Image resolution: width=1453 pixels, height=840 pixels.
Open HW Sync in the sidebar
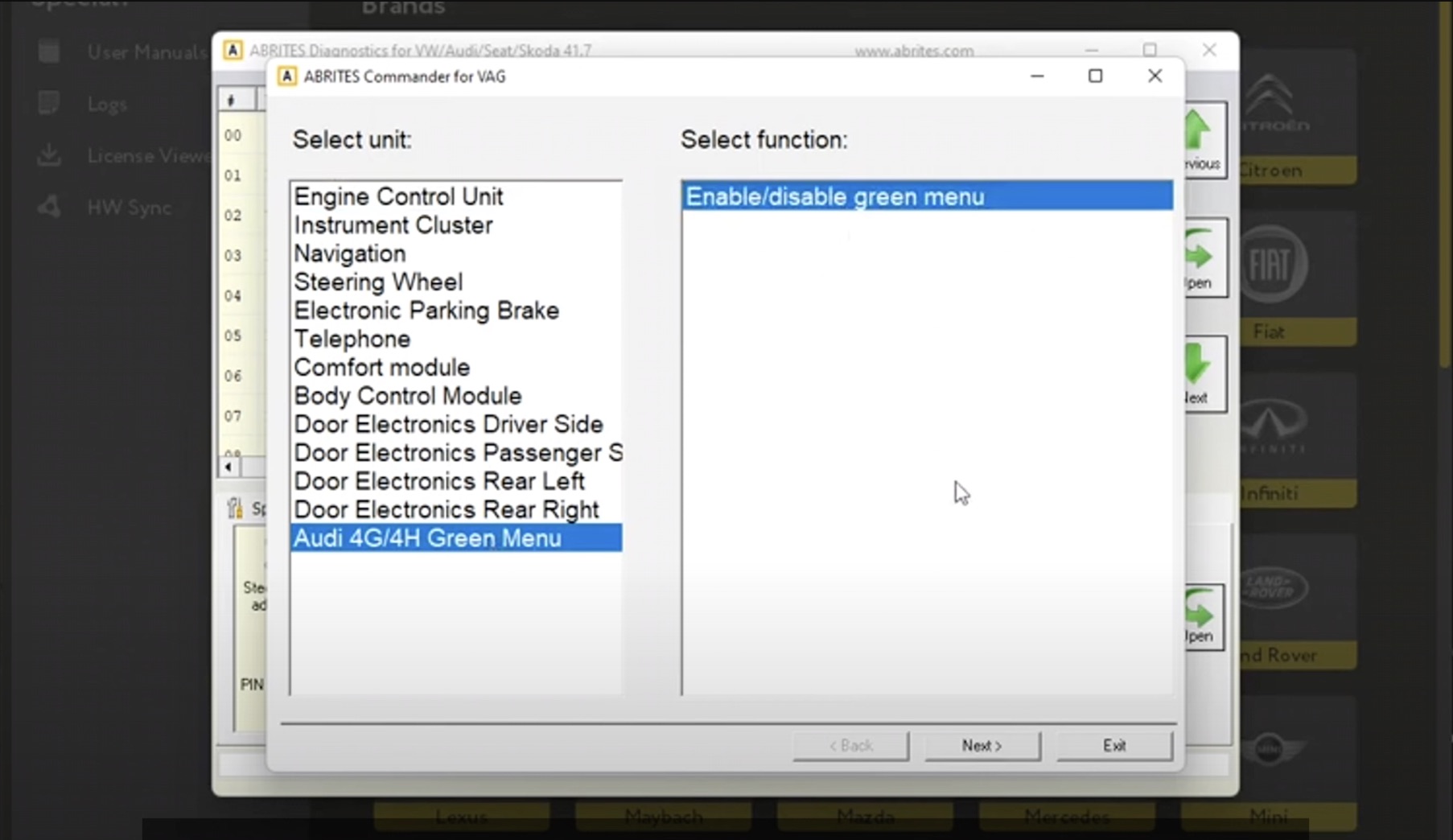[x=105, y=208]
